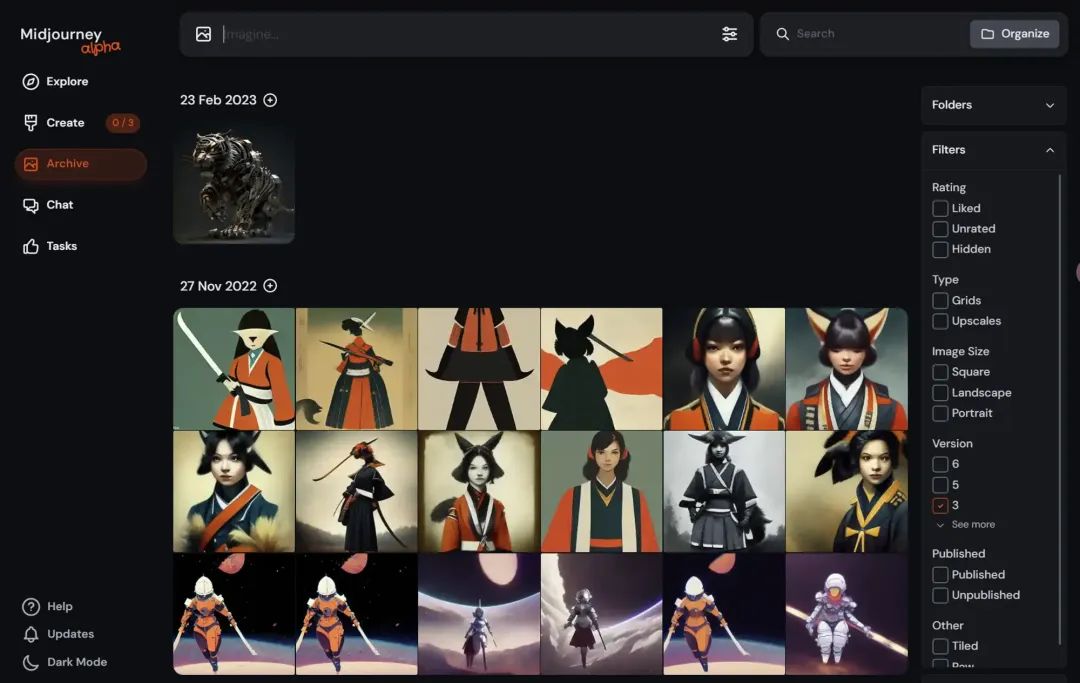Open the girl with red headphones portrait

pos(724,369)
